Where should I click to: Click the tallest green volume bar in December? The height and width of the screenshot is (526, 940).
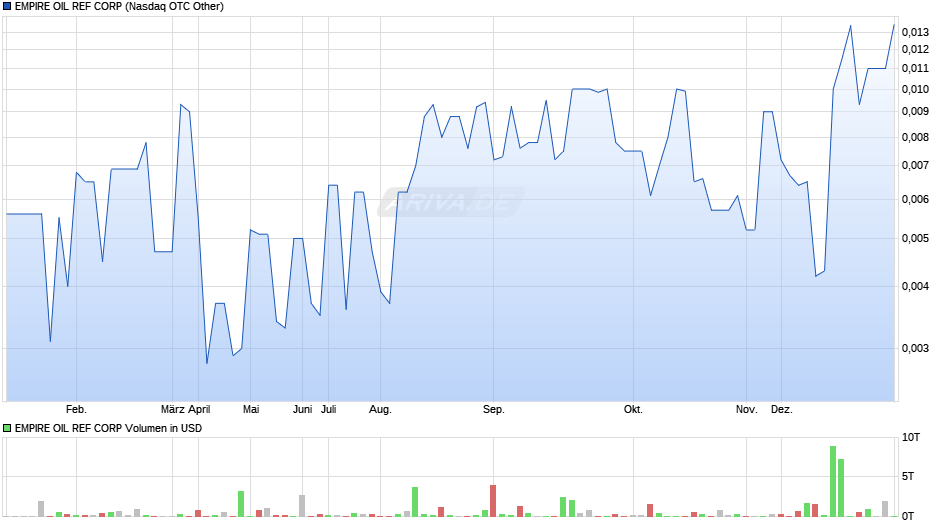833,481
